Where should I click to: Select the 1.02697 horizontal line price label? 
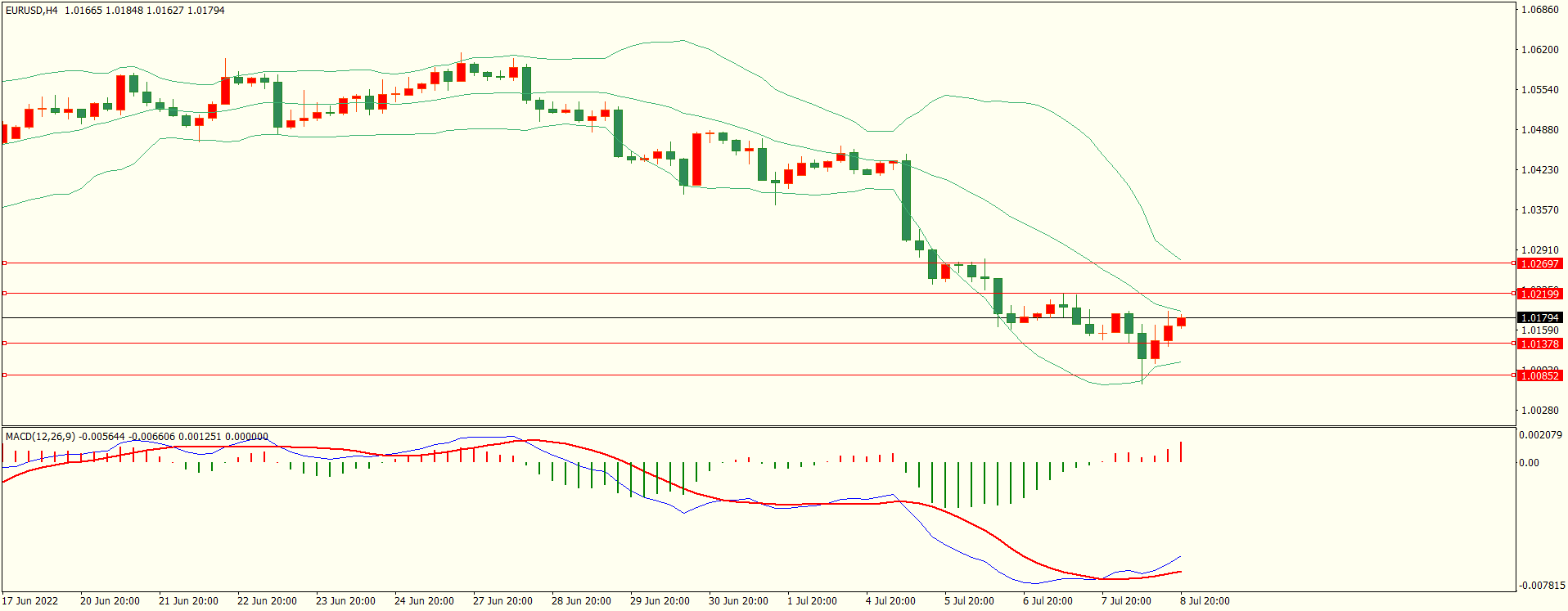[1539, 264]
